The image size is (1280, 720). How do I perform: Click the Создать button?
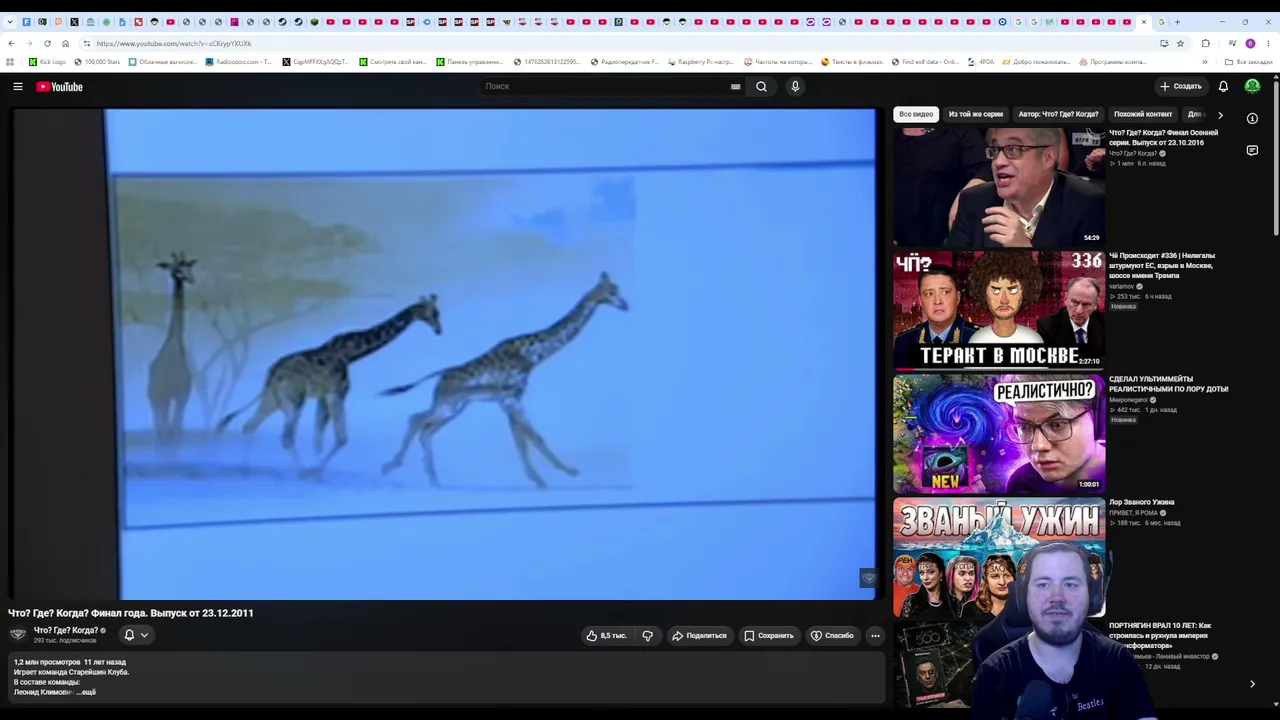[x=1180, y=87]
